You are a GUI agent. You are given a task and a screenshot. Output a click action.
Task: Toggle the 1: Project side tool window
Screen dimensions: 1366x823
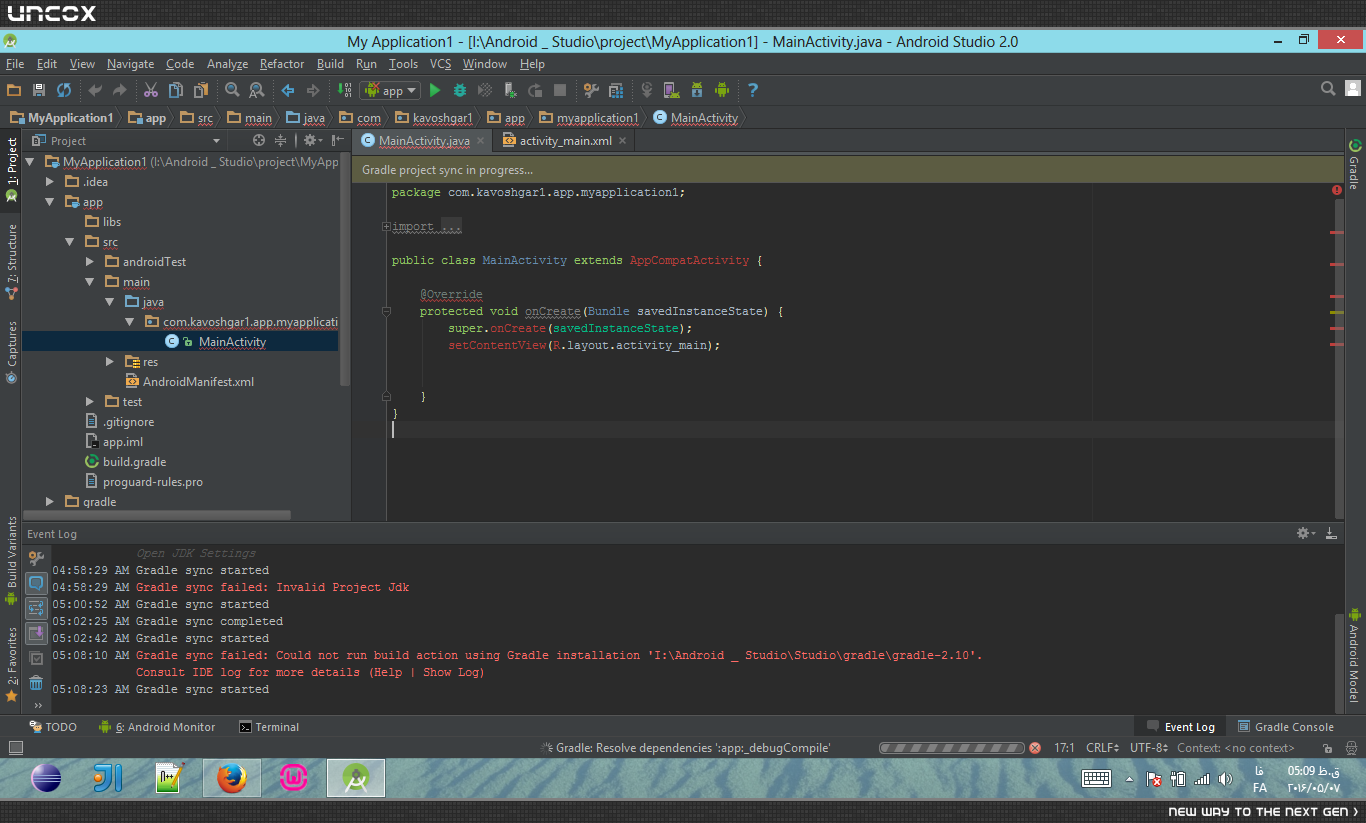click(11, 169)
